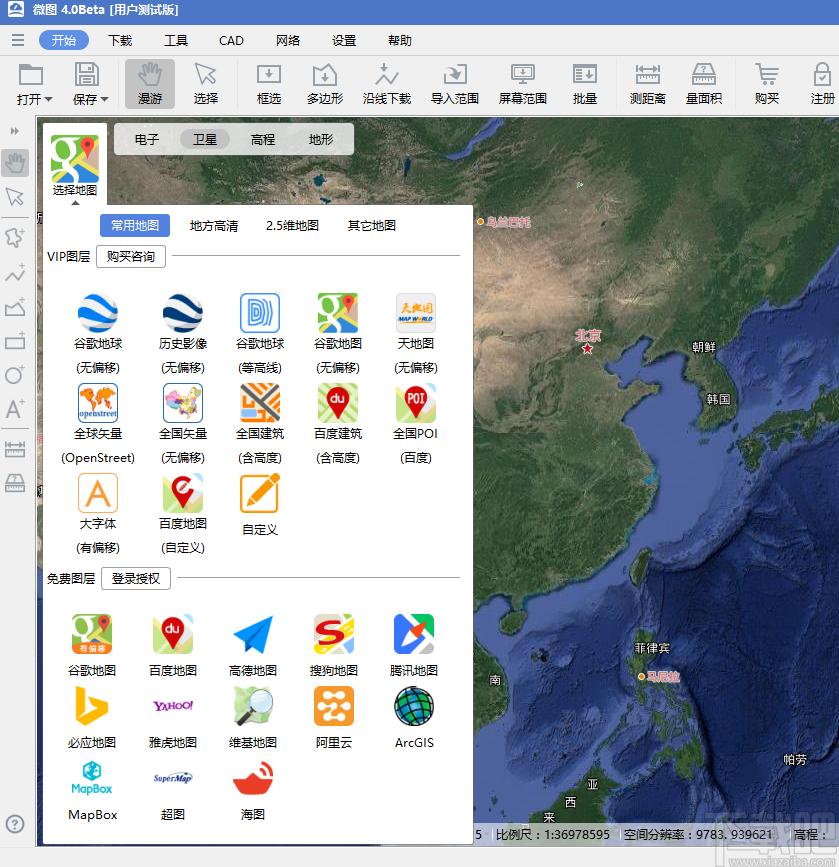Click the 天地图 (无偏移) map source

[416, 334]
